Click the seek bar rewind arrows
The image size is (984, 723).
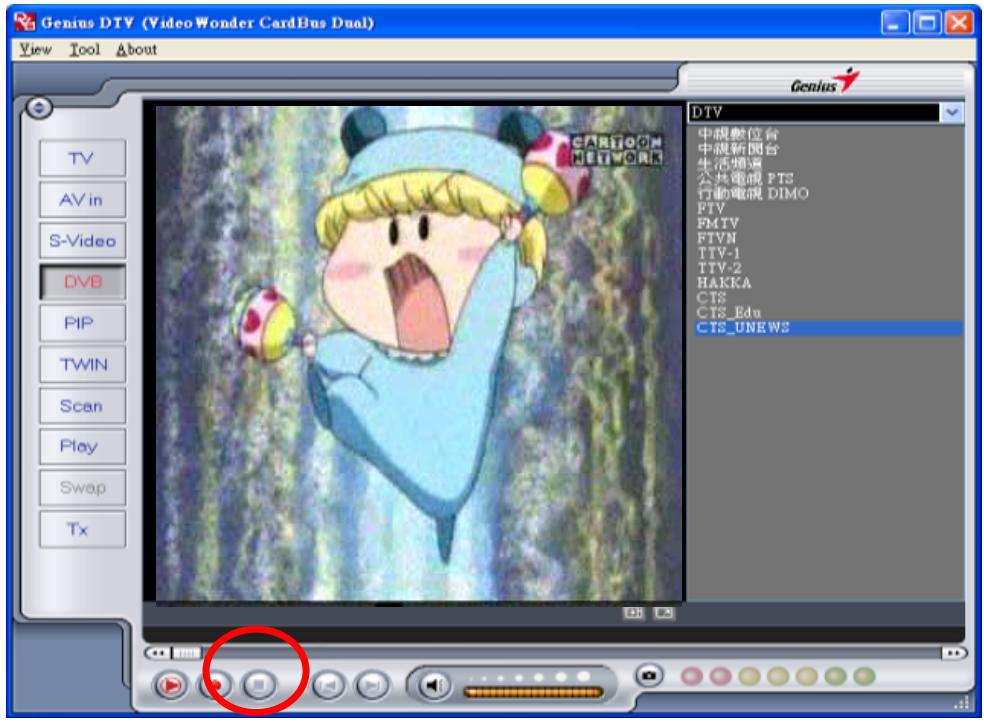(x=158, y=653)
